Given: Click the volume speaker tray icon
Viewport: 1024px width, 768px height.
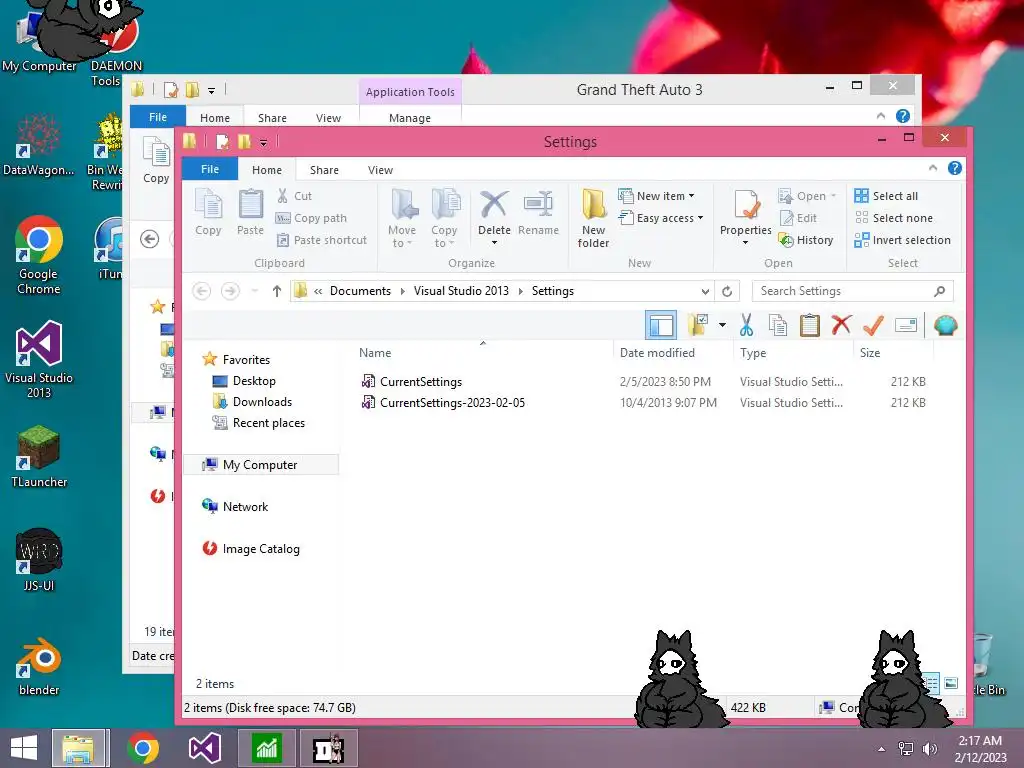Looking at the screenshot, I should coord(929,748).
